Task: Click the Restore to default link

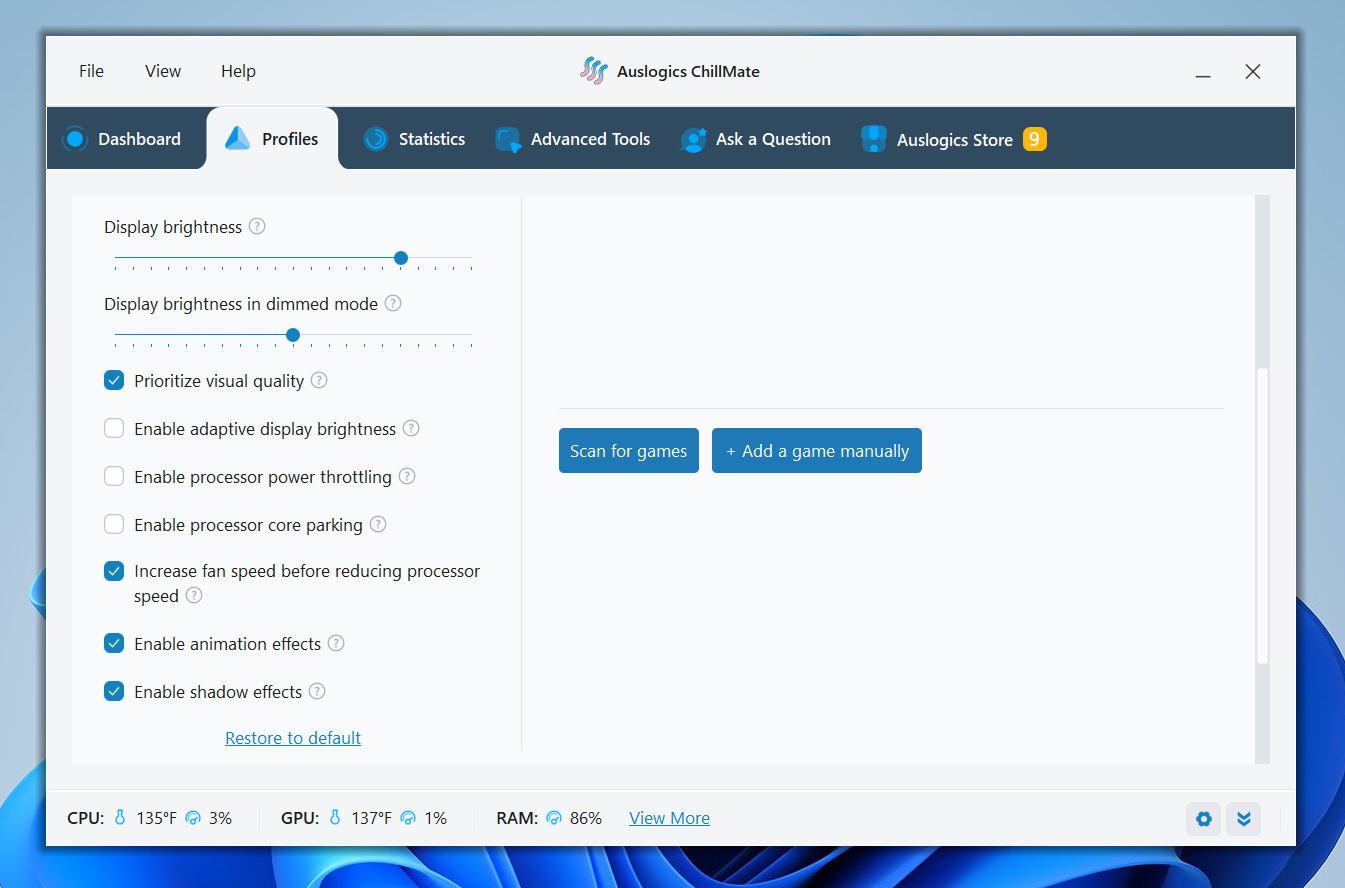Action: coord(292,738)
